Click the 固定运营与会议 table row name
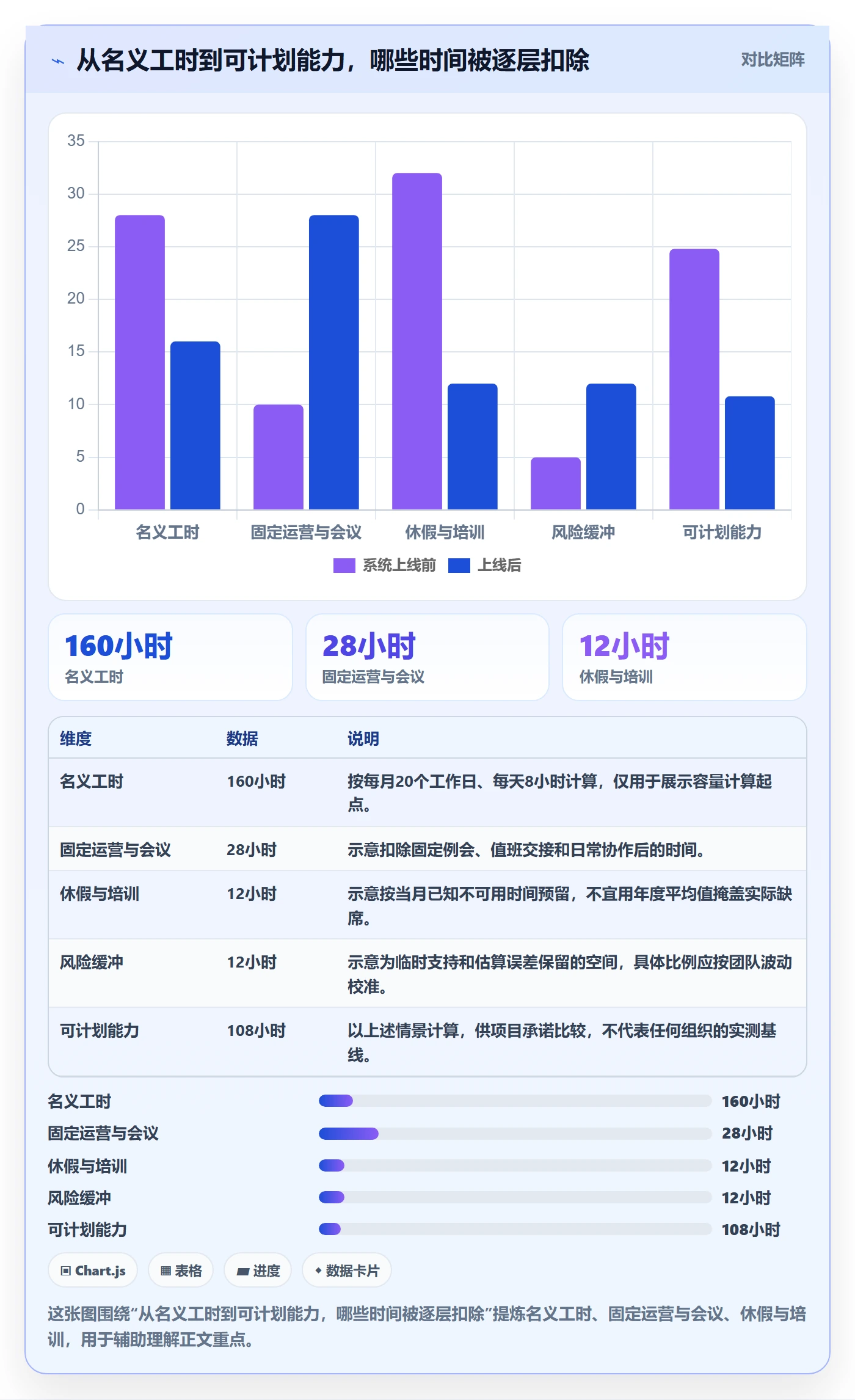This screenshot has width=855, height=1400. tap(115, 850)
